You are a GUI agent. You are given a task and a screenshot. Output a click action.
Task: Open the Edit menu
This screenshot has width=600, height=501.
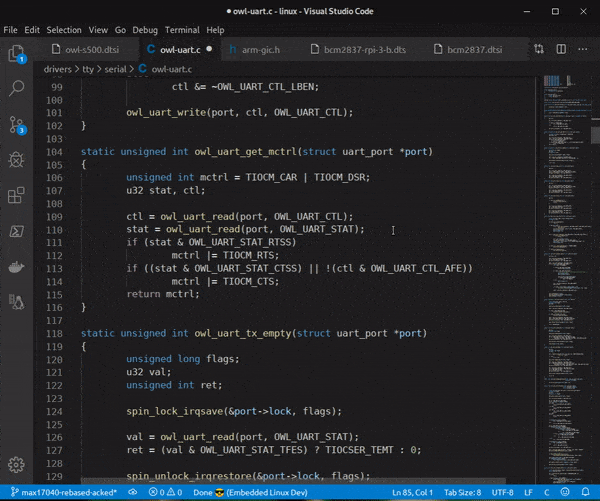(x=32, y=30)
